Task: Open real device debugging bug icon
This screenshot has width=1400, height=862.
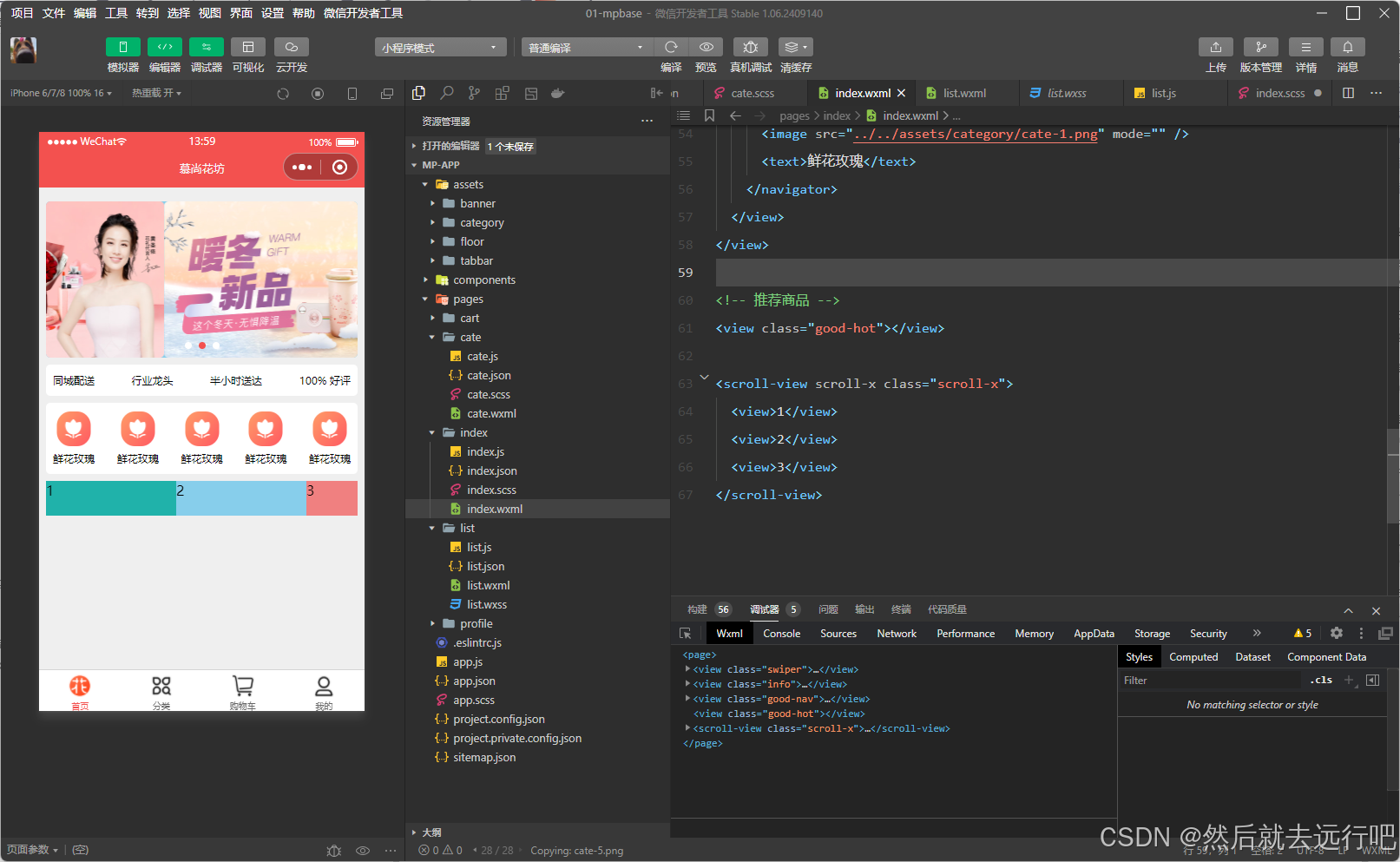Action: (x=751, y=47)
